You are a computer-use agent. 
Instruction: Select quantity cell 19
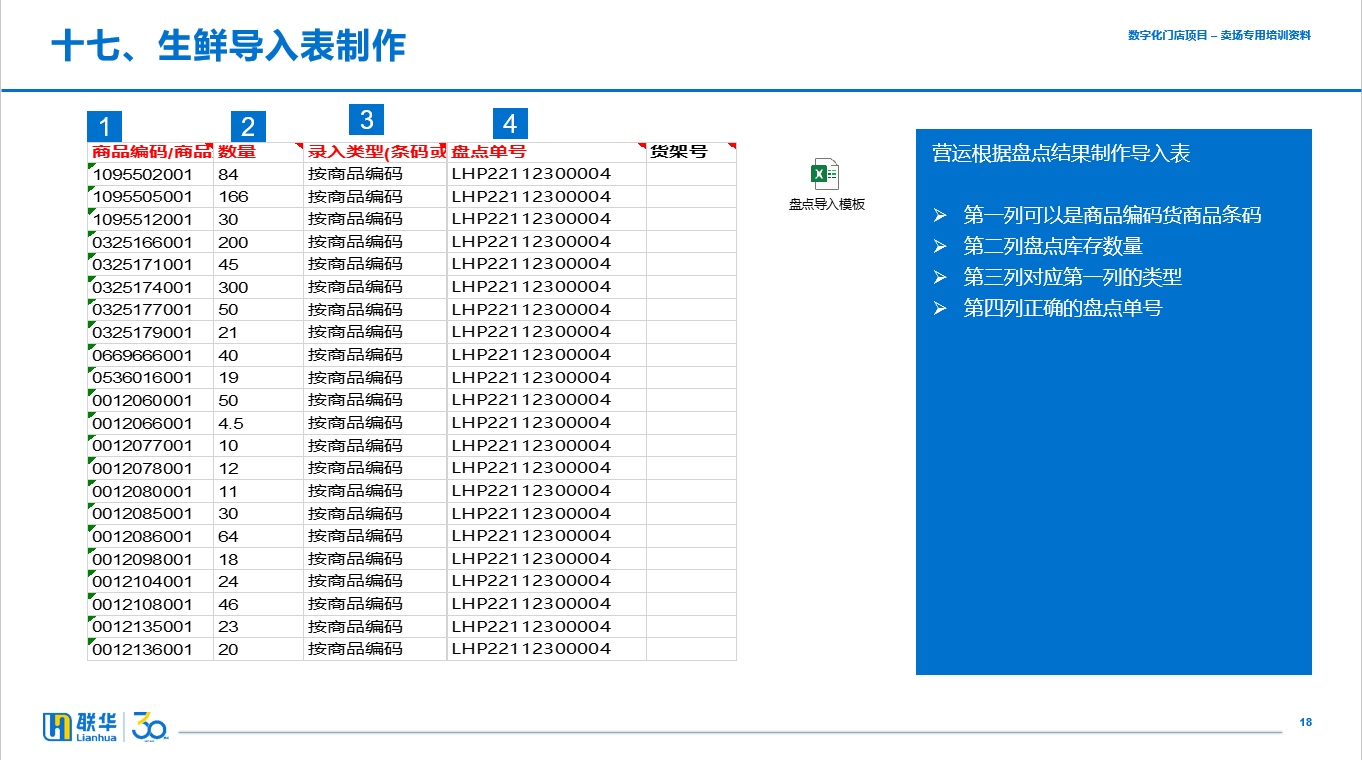pyautogui.click(x=258, y=378)
